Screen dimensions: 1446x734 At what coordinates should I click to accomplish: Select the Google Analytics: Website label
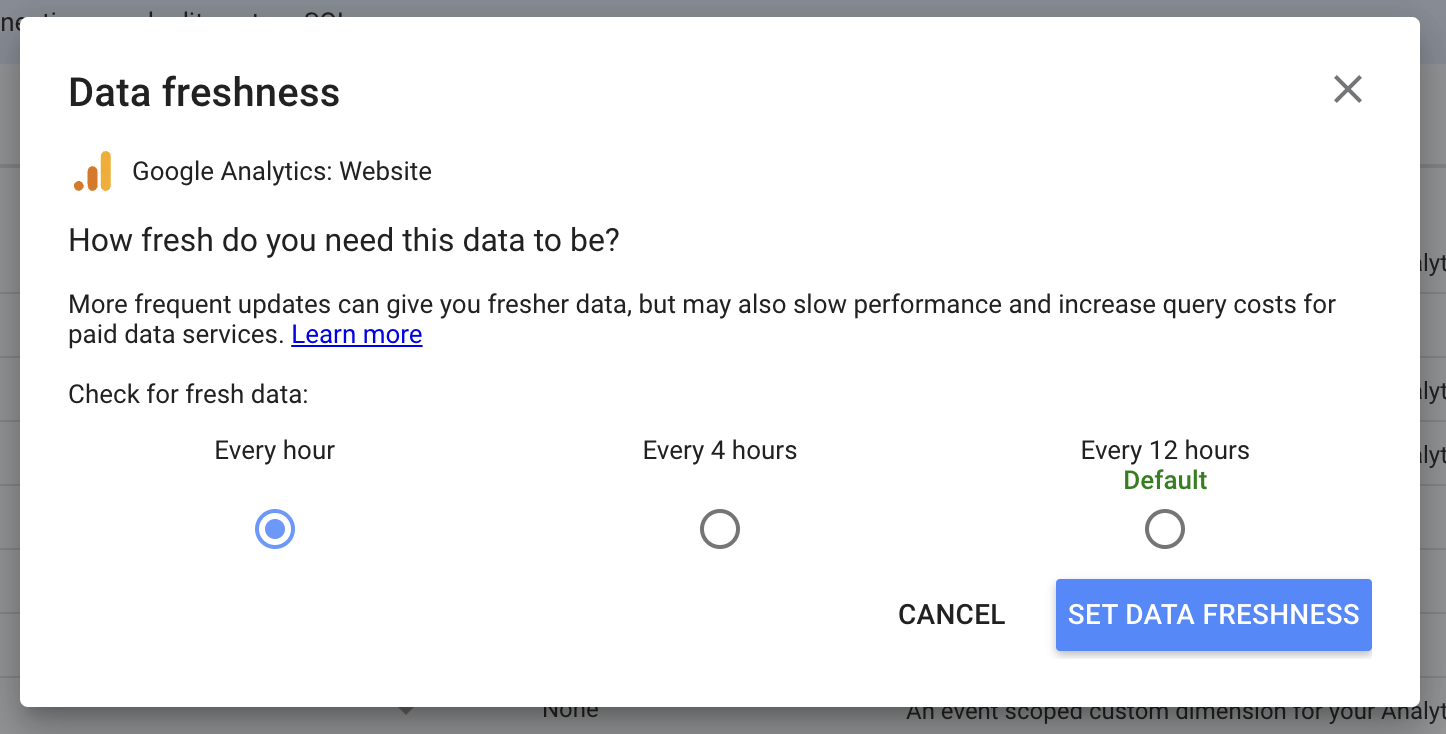pyautogui.click(x=281, y=170)
